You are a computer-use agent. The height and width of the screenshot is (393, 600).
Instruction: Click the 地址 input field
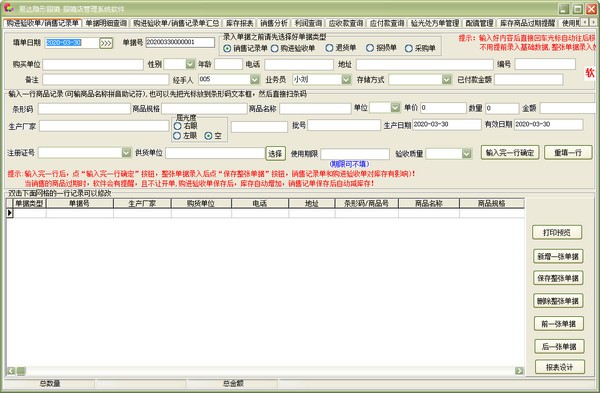(x=424, y=64)
